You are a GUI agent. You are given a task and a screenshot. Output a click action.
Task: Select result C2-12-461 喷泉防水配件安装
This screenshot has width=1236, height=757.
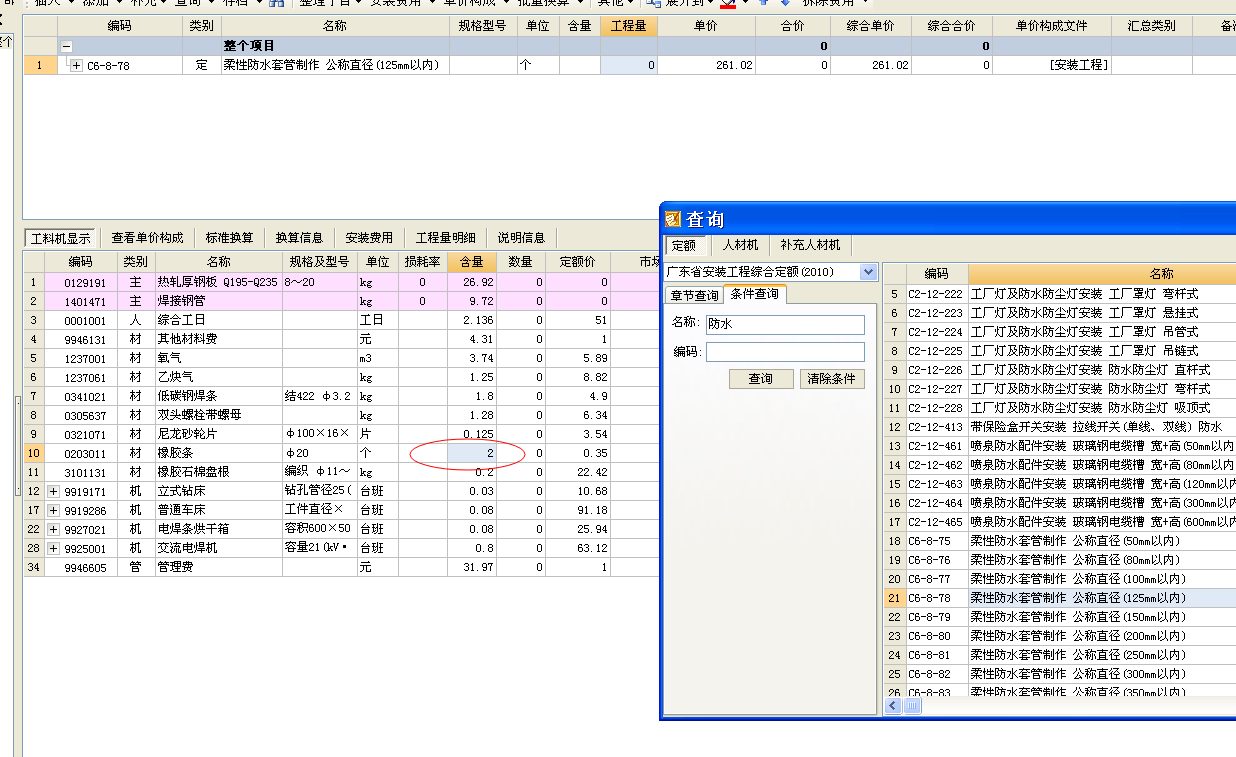pyautogui.click(x=1060, y=446)
